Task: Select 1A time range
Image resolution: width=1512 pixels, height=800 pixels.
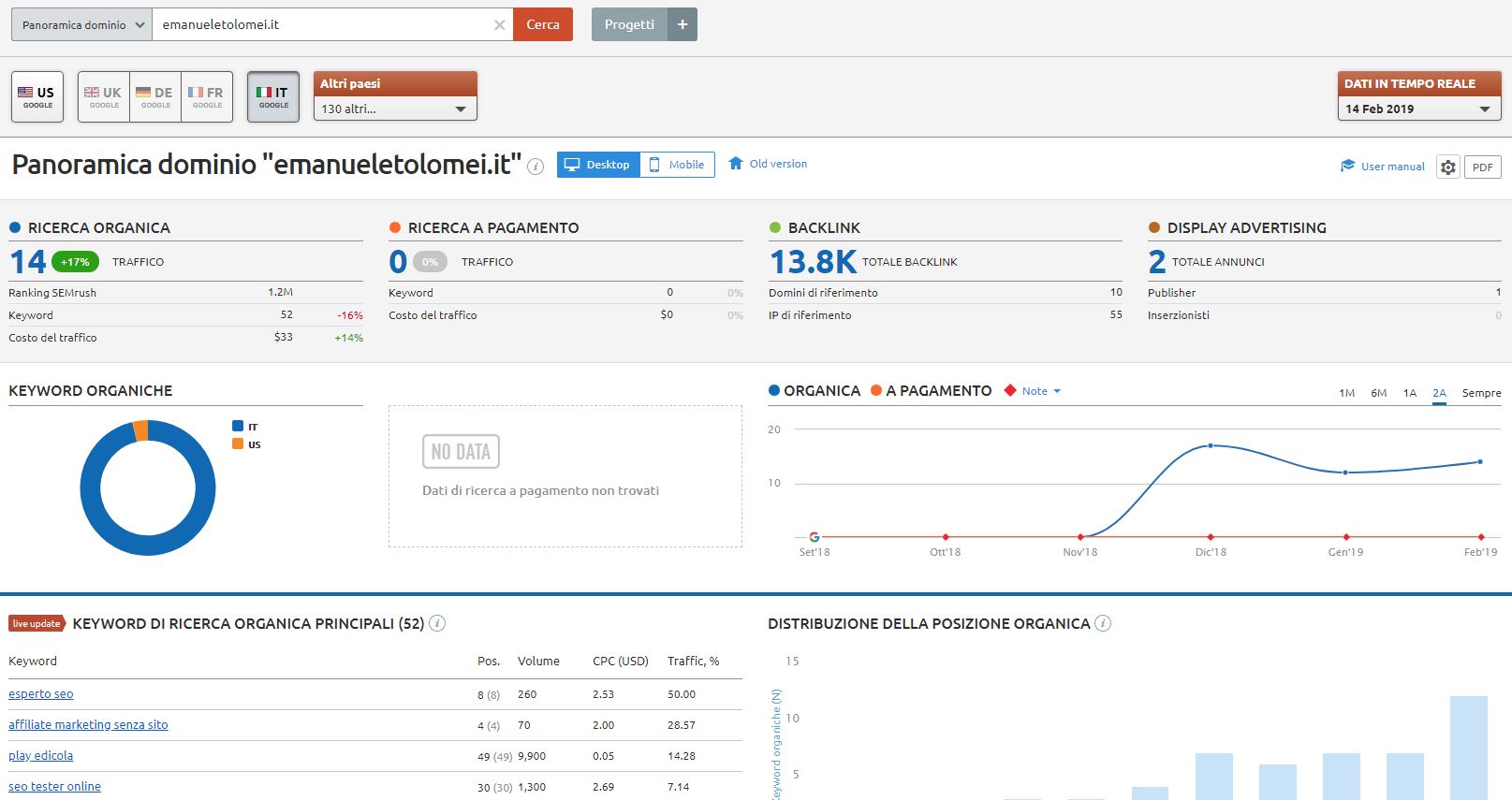Action: [1410, 393]
